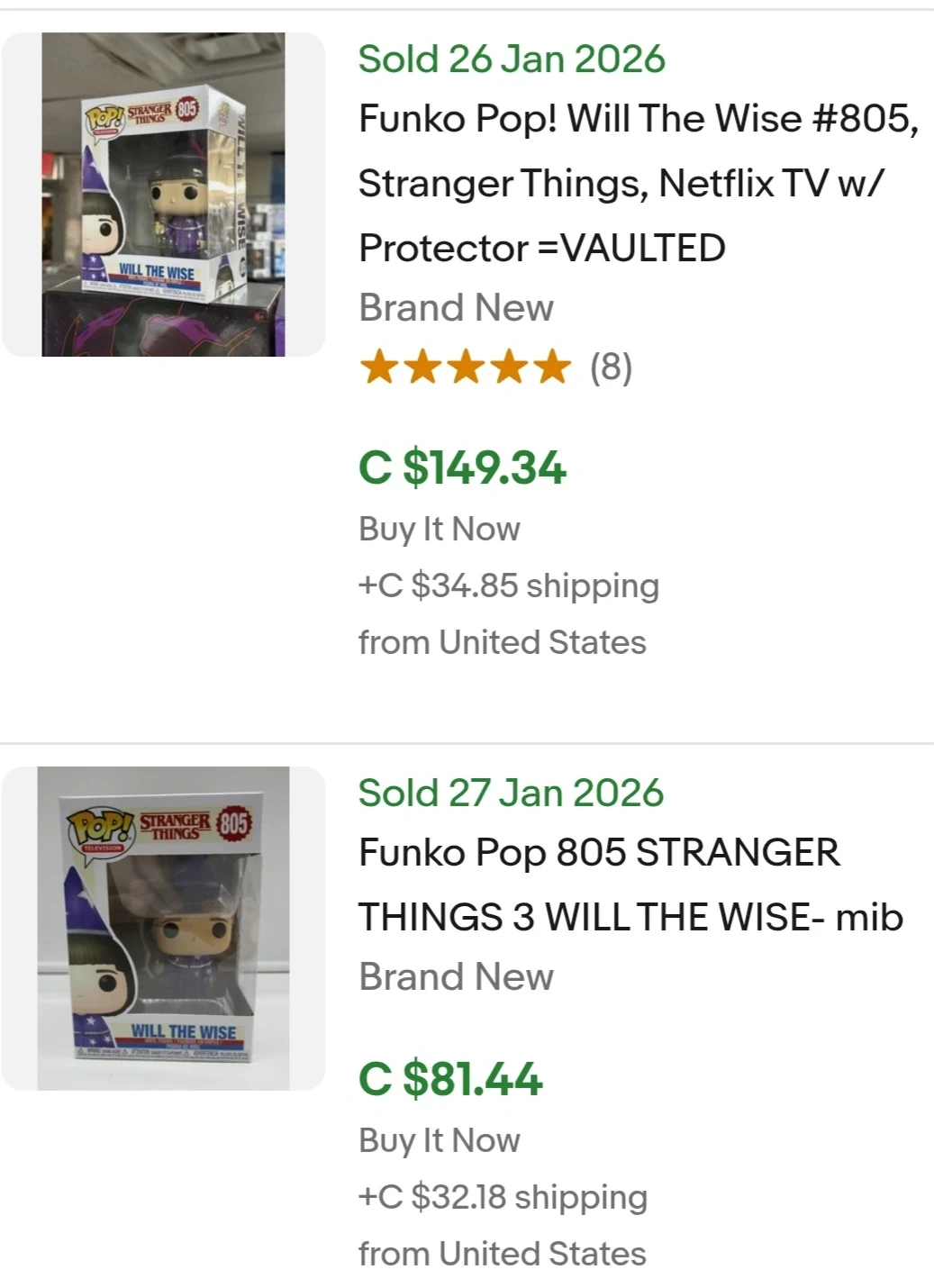The image size is (934, 1288).
Task: Click 'Buy It Now' under the C $149.34 price
Action: 440,529
